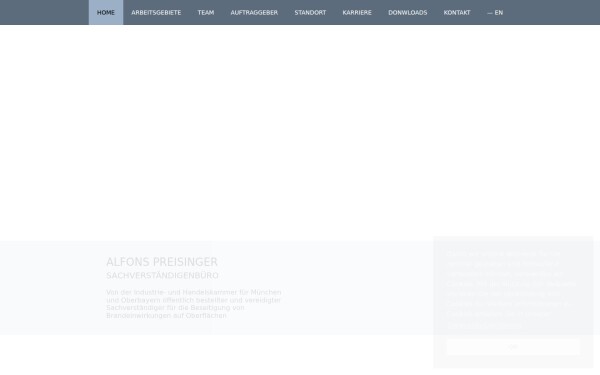Go to the KONTAKT page

coord(457,12)
